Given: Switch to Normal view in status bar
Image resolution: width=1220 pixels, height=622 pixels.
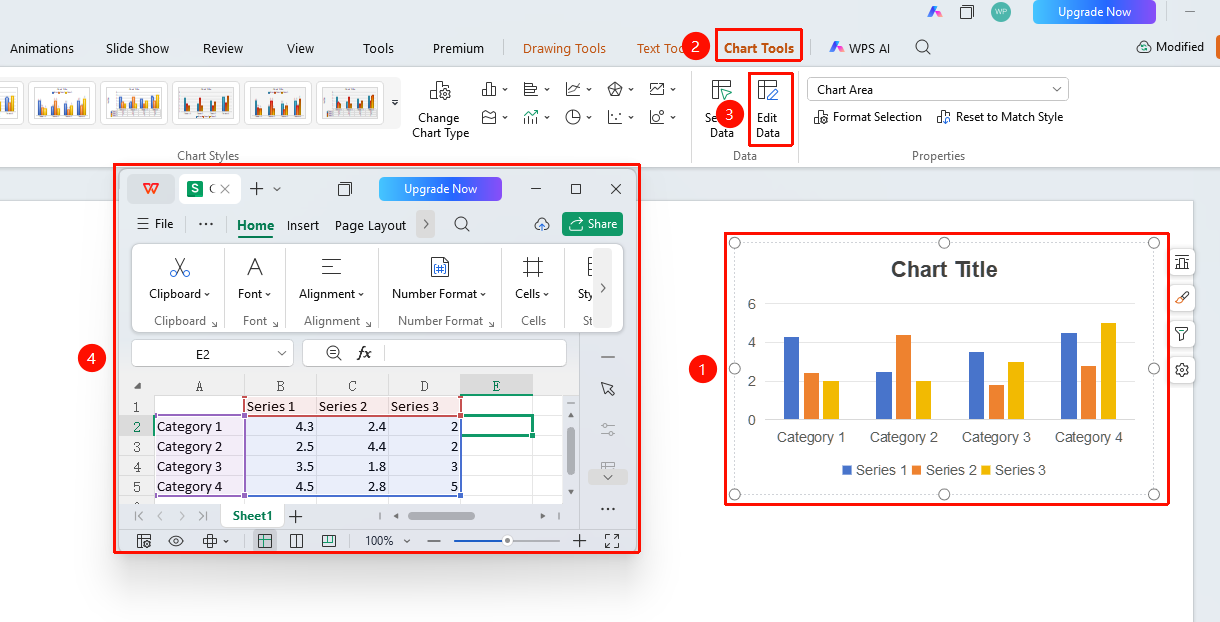Looking at the screenshot, I should click(265, 541).
